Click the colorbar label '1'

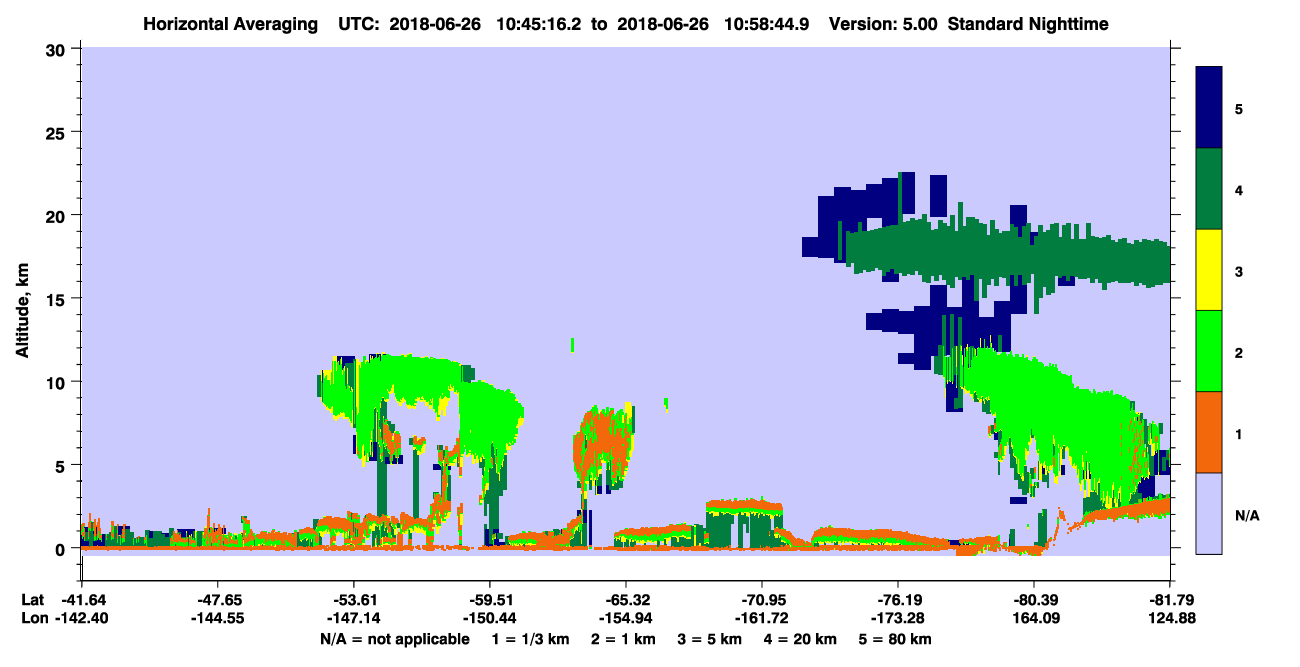point(1239,432)
